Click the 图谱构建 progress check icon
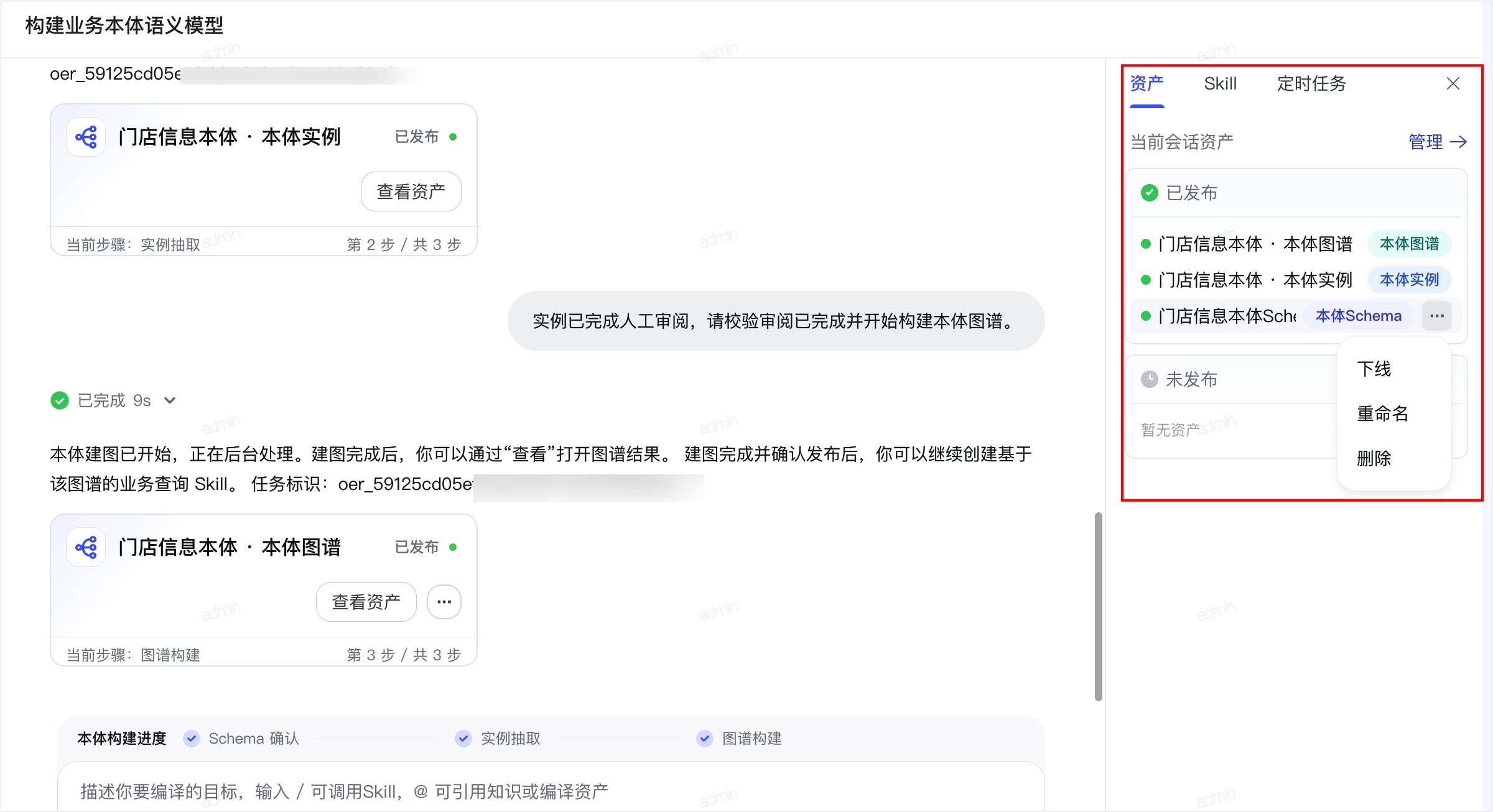The image size is (1493, 812). [705, 739]
